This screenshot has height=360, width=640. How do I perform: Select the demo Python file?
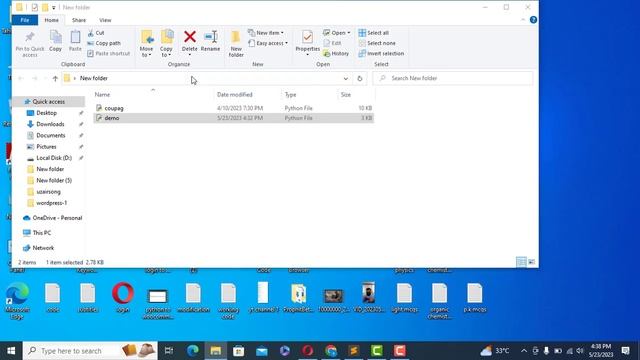[x=233, y=118]
